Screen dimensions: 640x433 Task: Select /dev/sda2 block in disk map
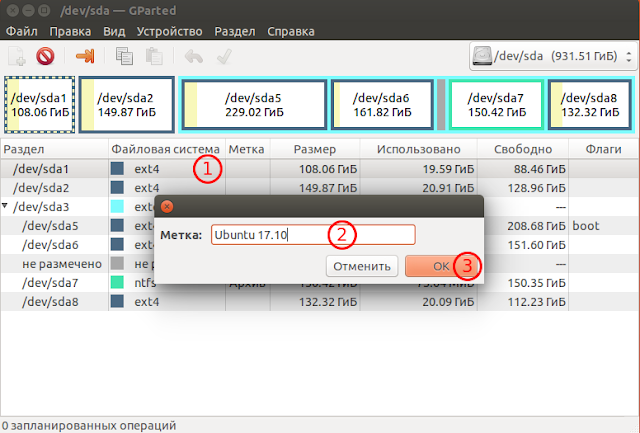click(x=127, y=104)
